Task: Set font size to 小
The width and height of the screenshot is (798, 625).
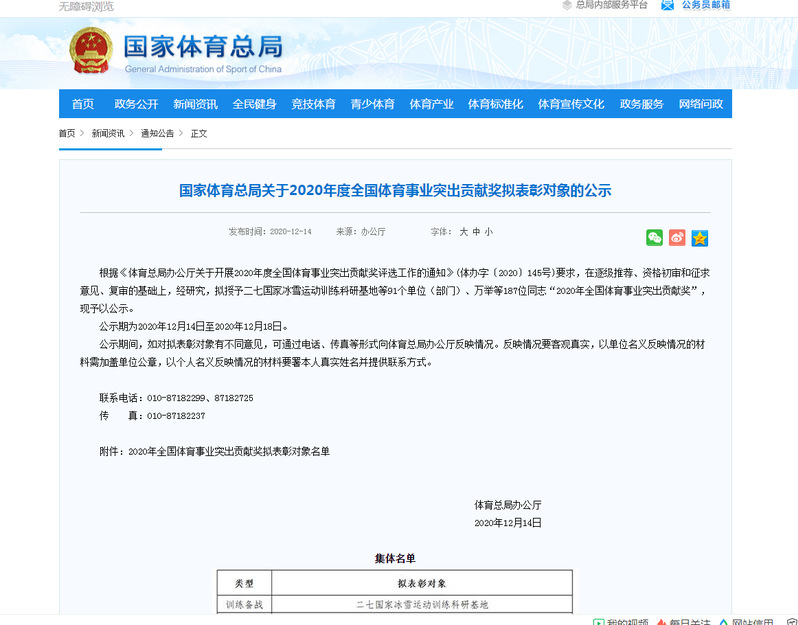Action: (488, 231)
